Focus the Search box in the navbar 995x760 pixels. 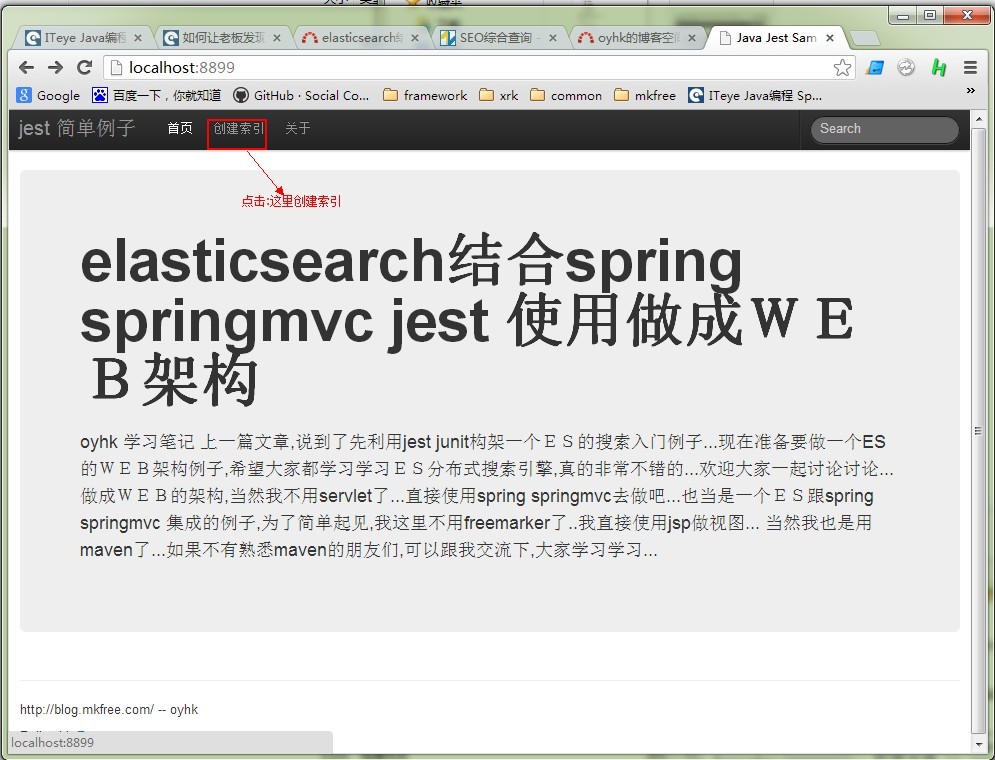(x=885, y=129)
